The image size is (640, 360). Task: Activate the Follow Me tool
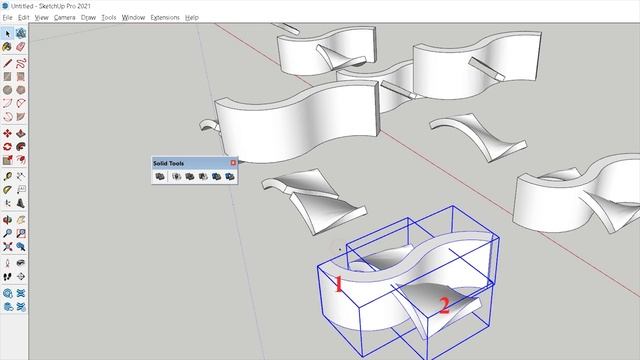coord(21,147)
